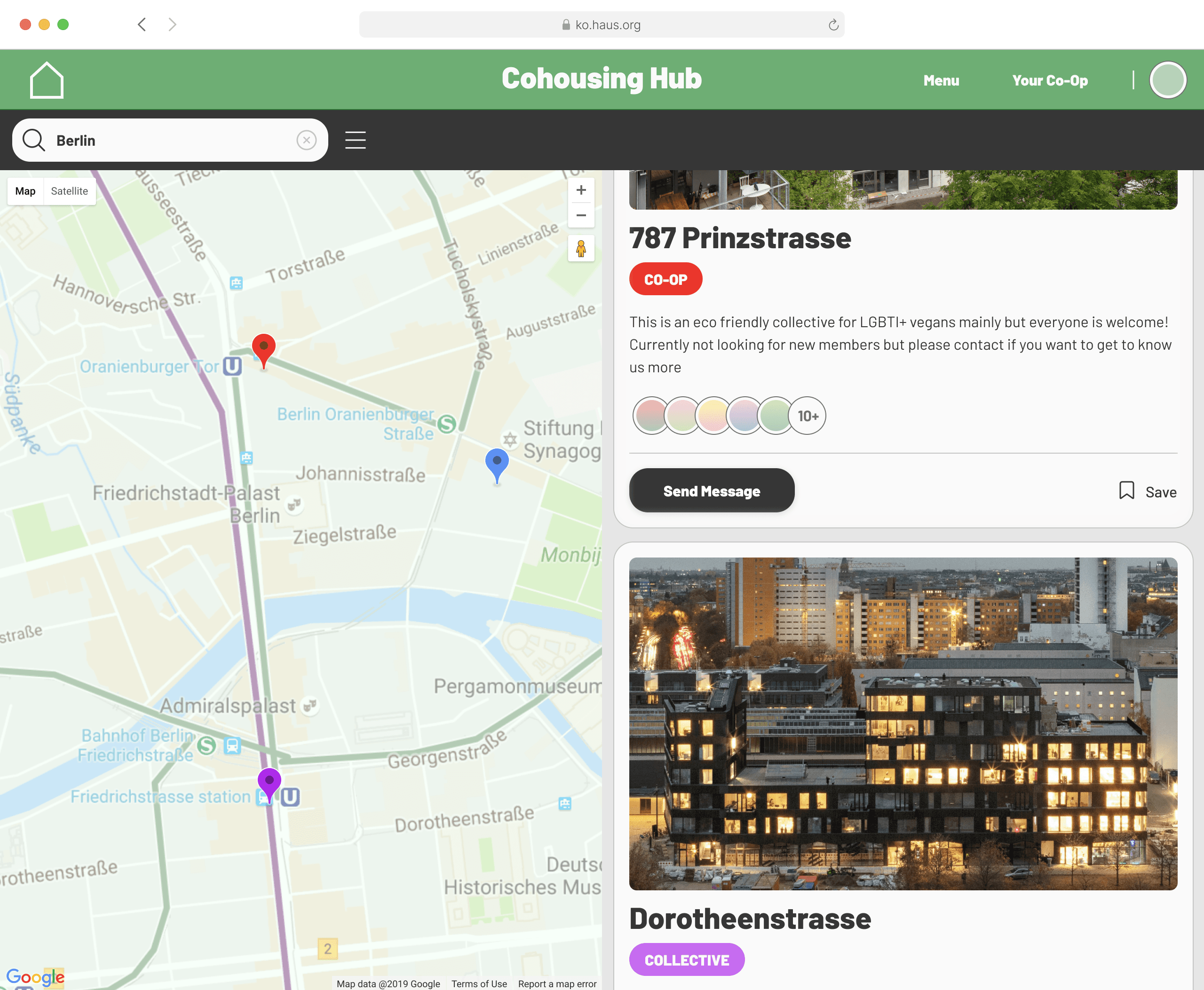Click the purple map pin
The image size is (1204, 990).
pyautogui.click(x=269, y=782)
